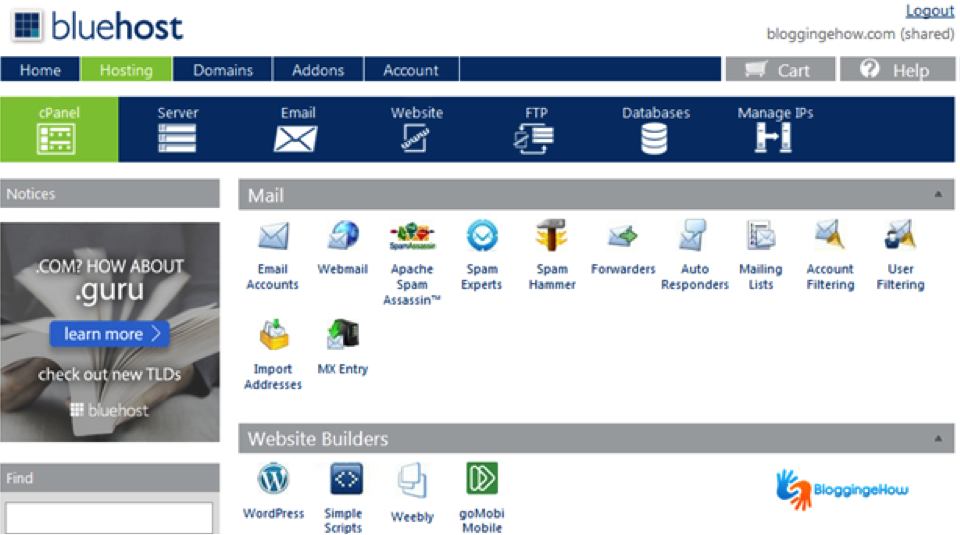
Task: Click the Logout link
Action: click(929, 11)
